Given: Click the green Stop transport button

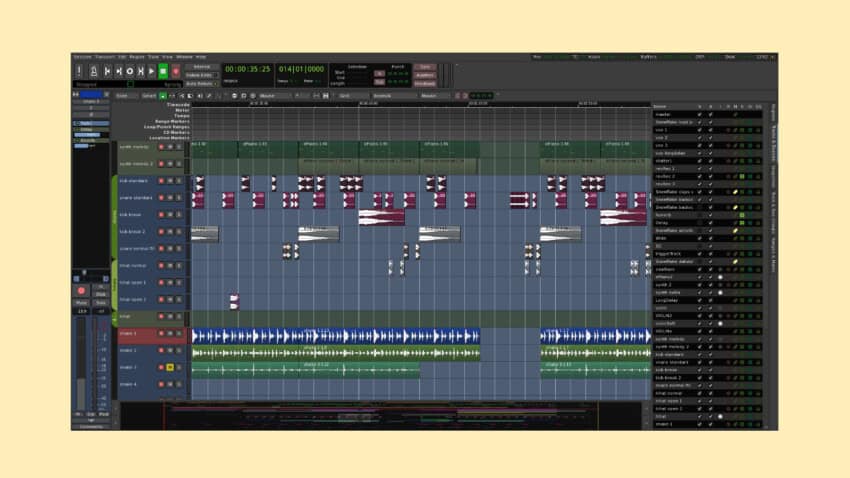Looking at the screenshot, I should point(163,71).
